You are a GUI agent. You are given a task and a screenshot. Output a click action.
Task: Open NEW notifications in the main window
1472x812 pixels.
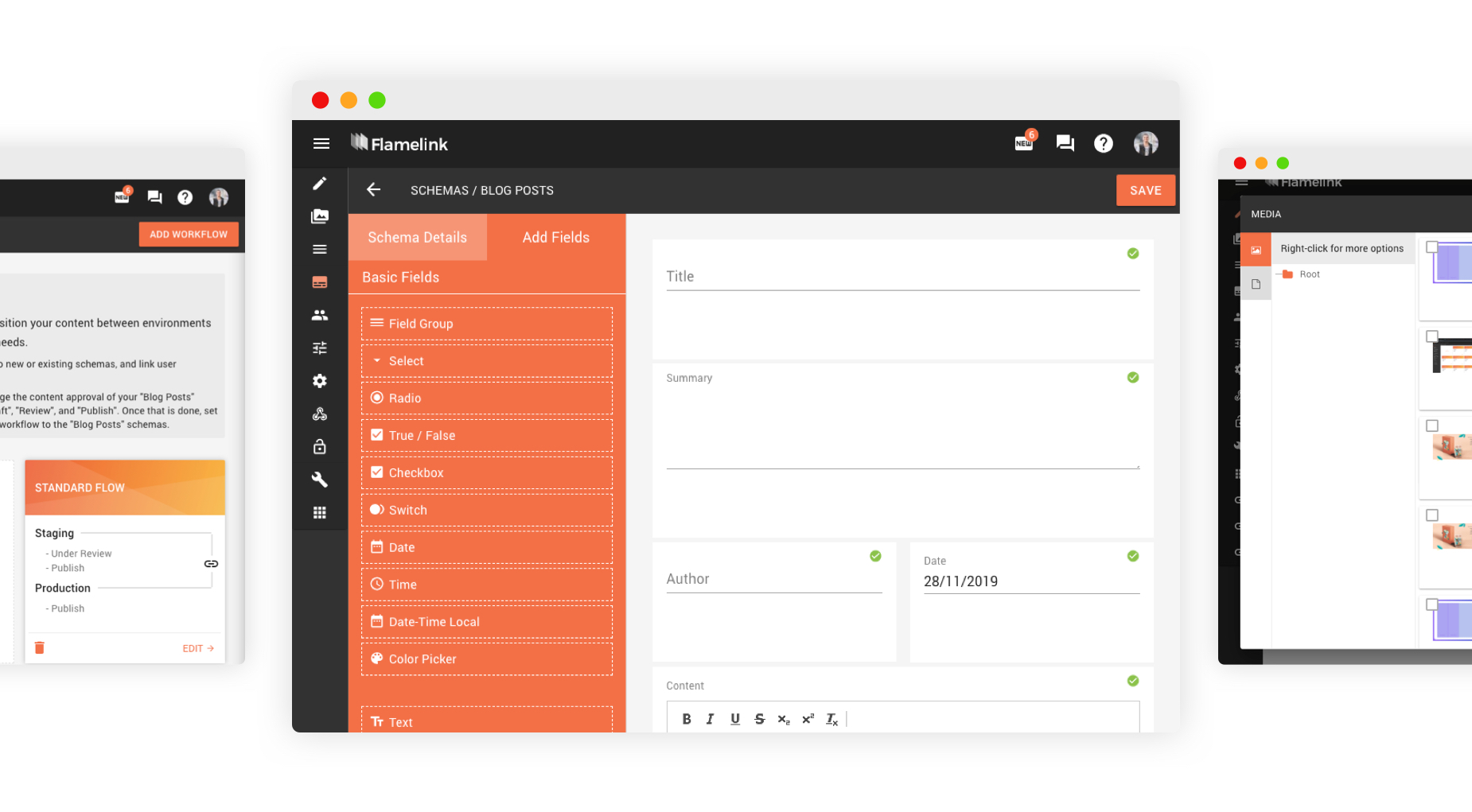[x=1025, y=142]
